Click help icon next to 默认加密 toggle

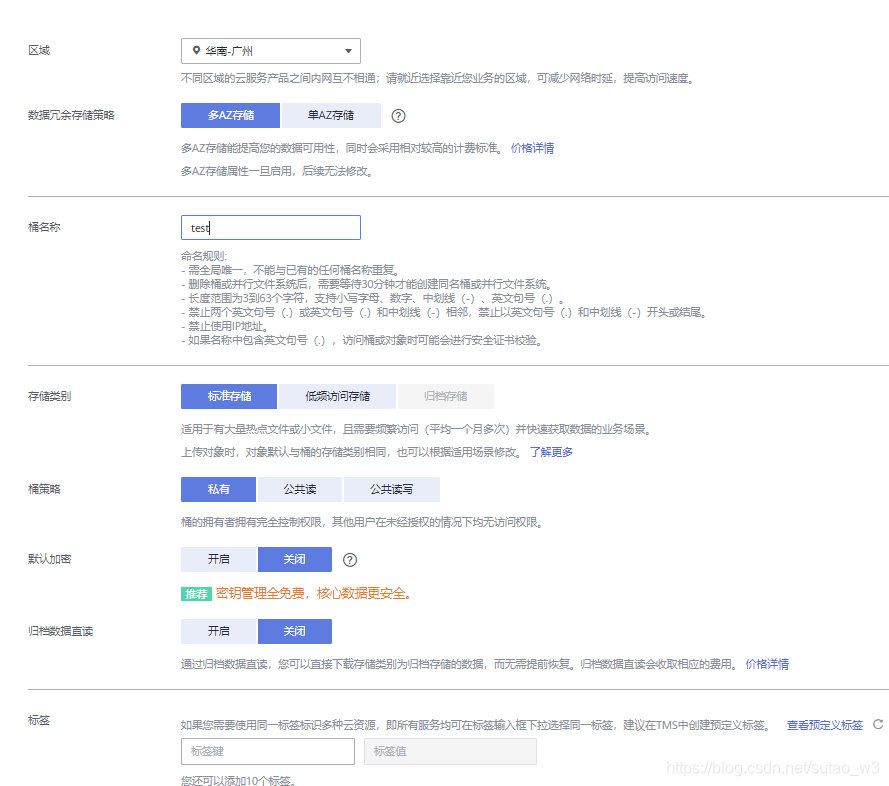pyautogui.click(x=350, y=560)
